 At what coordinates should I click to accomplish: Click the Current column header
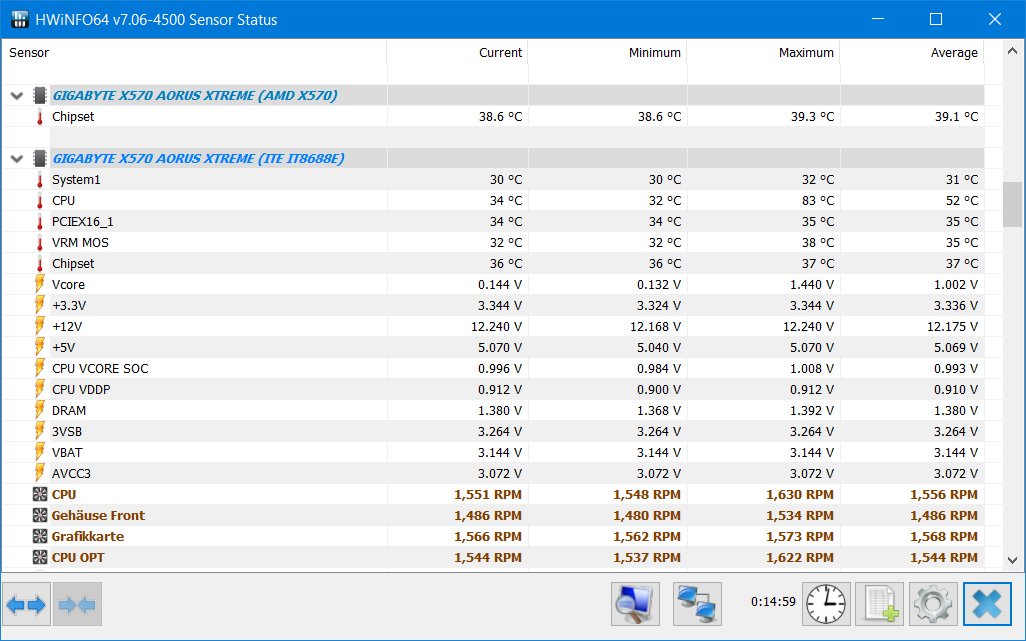pos(457,53)
